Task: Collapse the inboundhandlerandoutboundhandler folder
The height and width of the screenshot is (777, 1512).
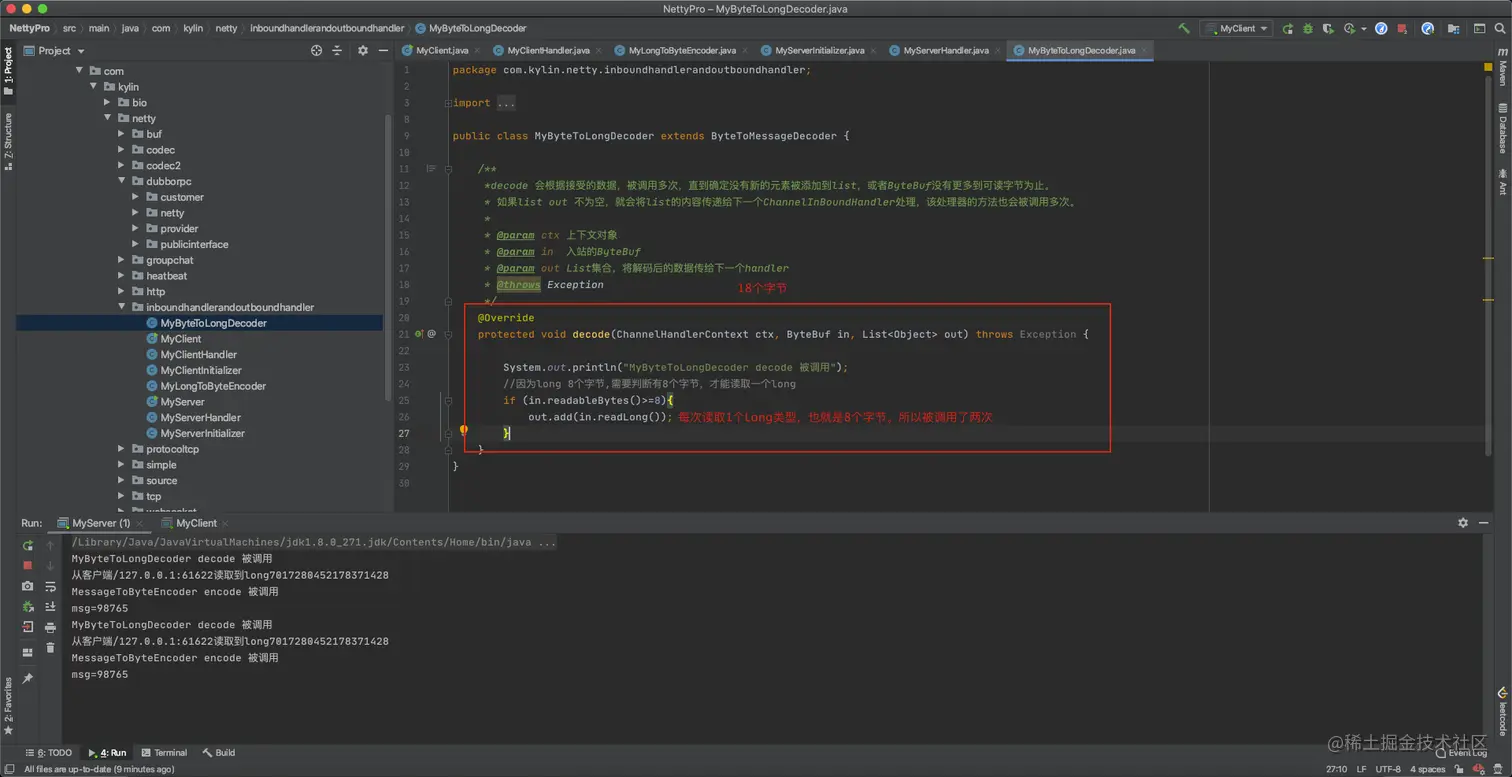Action: (122, 307)
